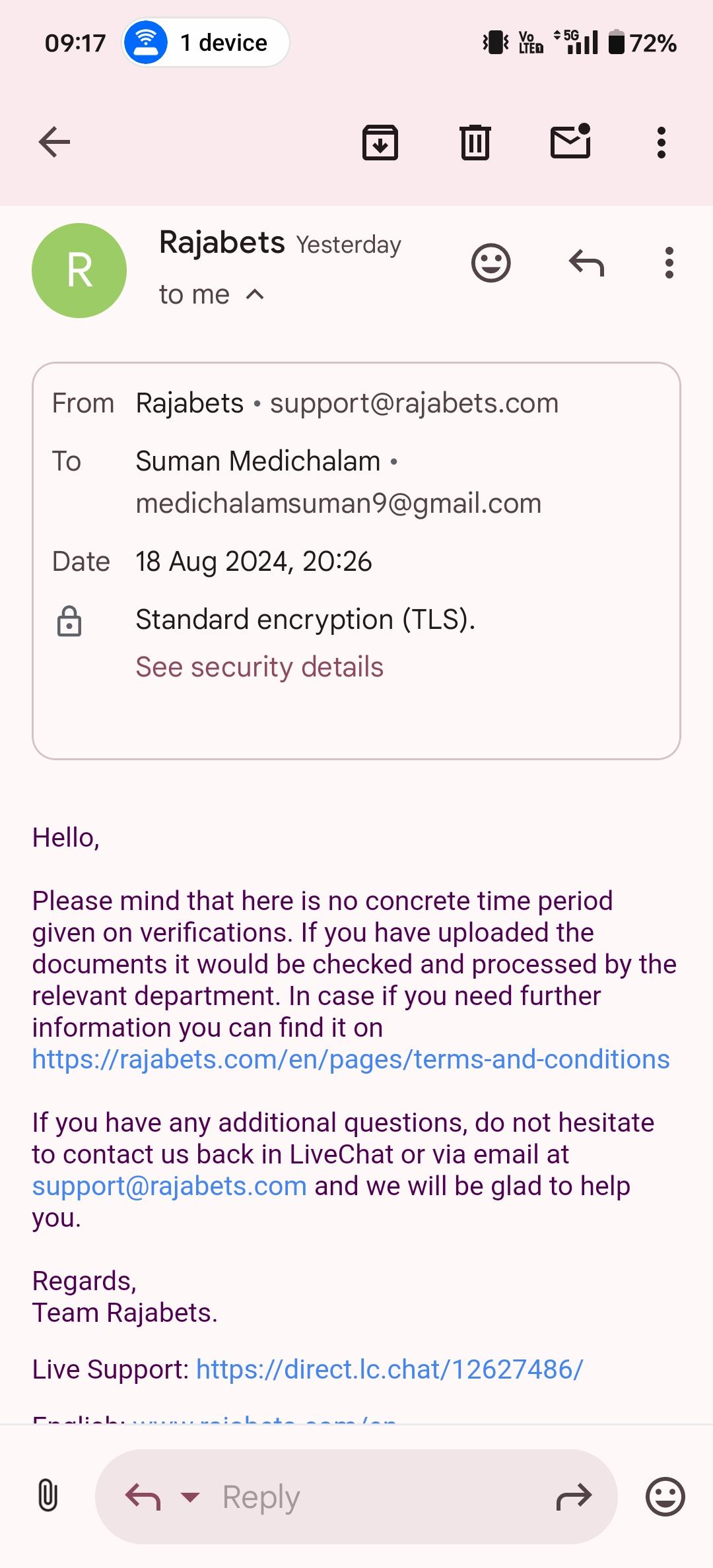Add an emoji reaction to Rajabets message
The width and height of the screenshot is (713, 1568).
click(x=491, y=263)
